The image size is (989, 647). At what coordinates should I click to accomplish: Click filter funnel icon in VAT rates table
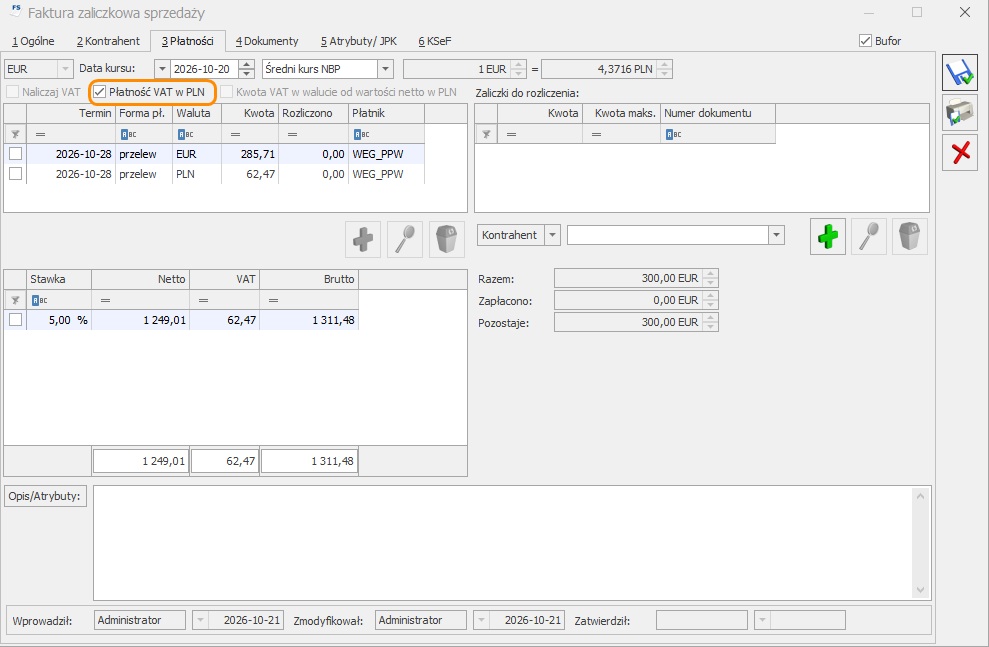15,300
